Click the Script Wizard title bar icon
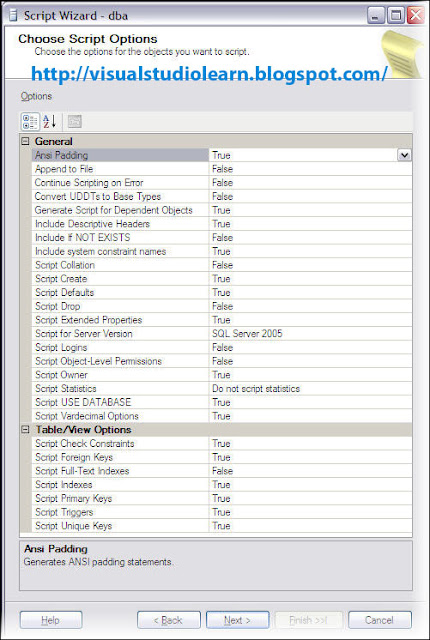Screen dimensions: 430x640 click(x=13, y=16)
